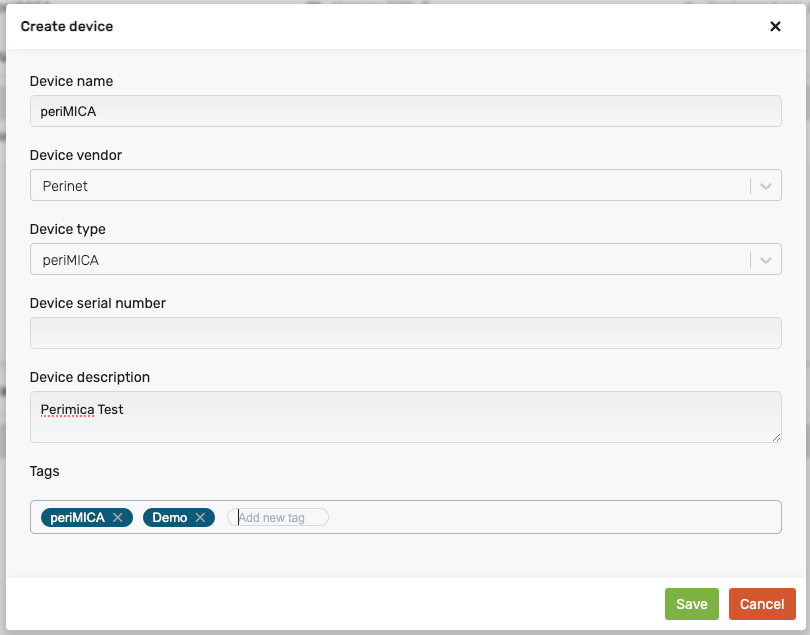
Task: Open the Perinet vendor select field
Action: pyautogui.click(x=390, y=186)
